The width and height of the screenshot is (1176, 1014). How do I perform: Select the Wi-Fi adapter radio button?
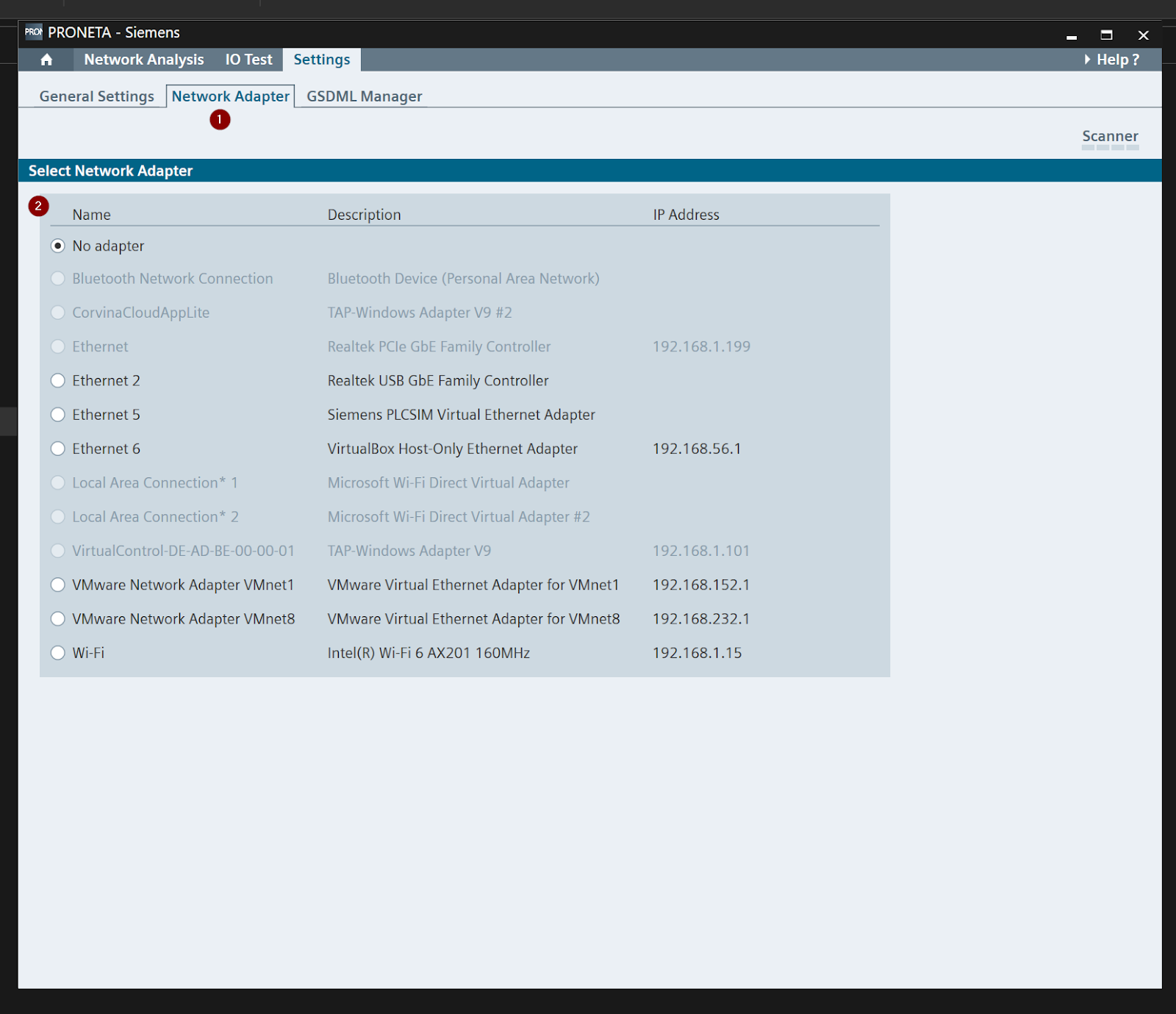point(58,652)
